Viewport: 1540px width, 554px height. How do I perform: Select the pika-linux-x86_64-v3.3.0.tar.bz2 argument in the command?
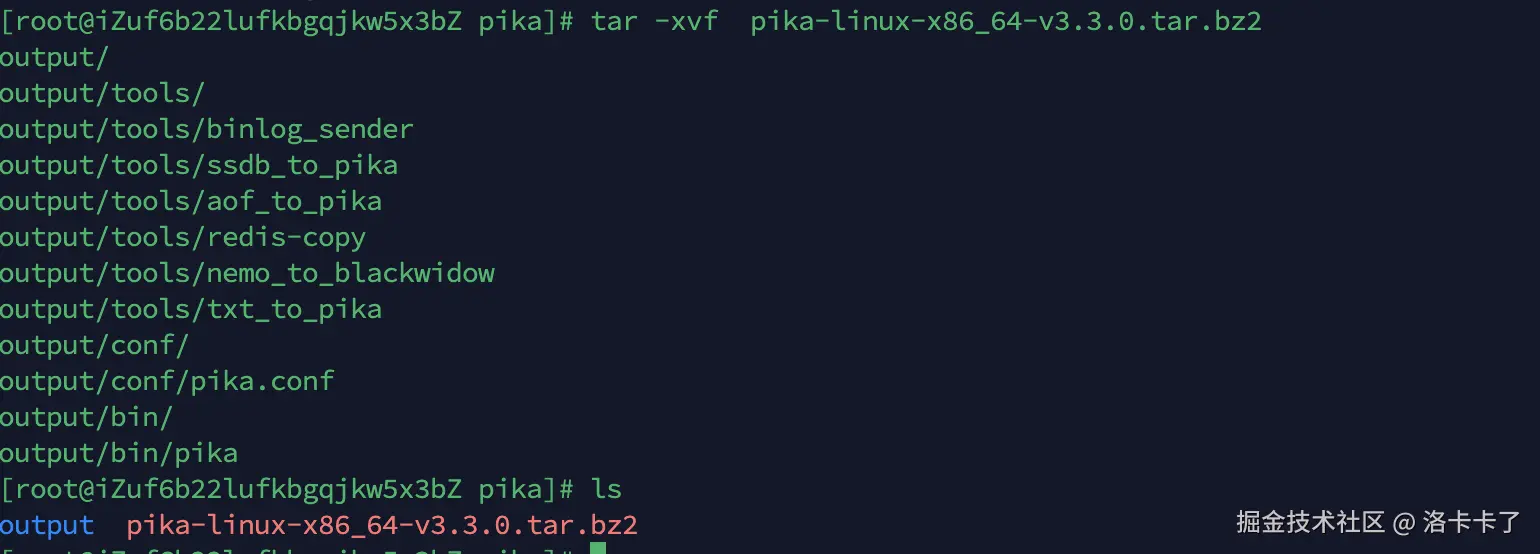tap(1006, 22)
